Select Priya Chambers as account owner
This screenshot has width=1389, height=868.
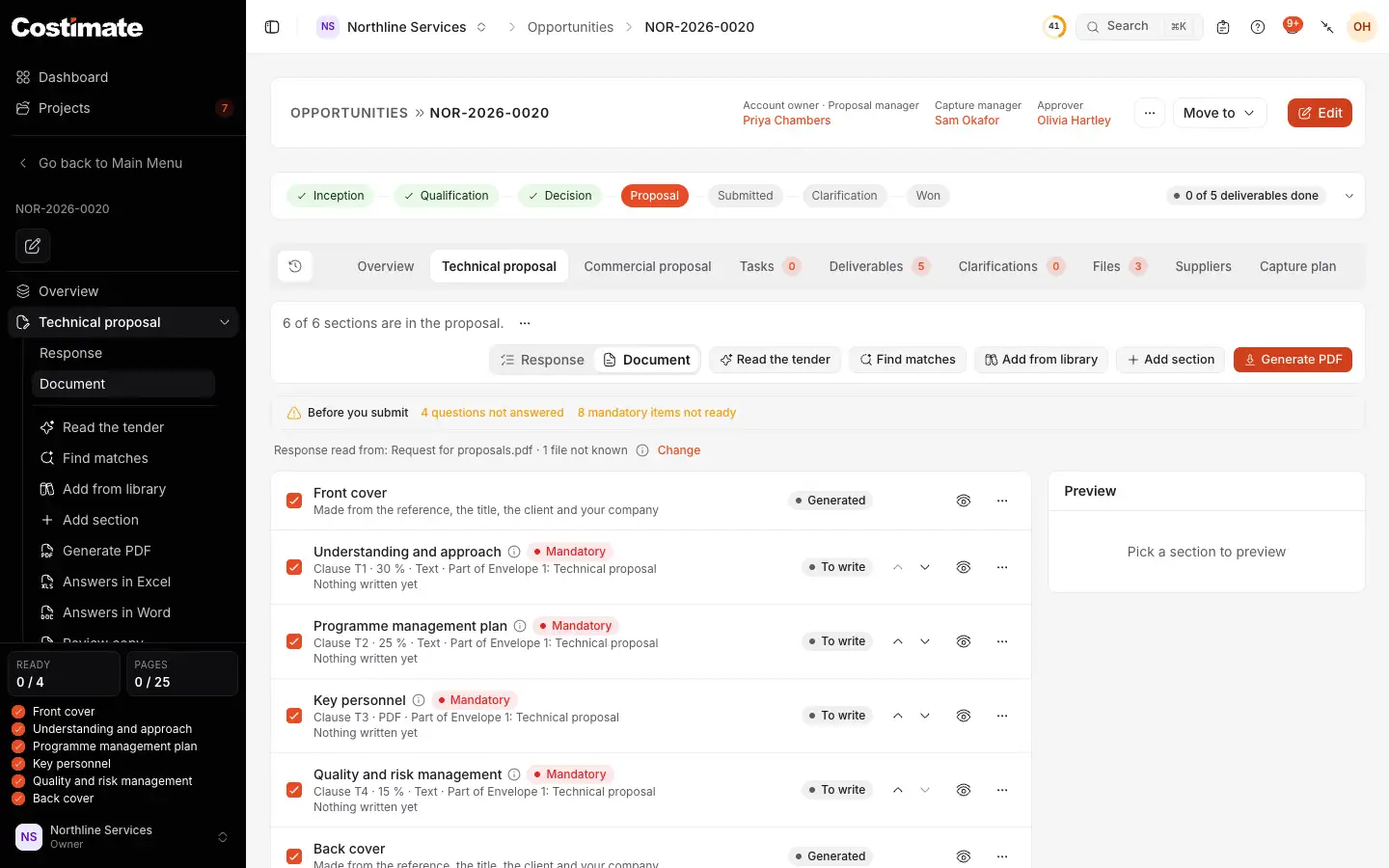point(786,121)
